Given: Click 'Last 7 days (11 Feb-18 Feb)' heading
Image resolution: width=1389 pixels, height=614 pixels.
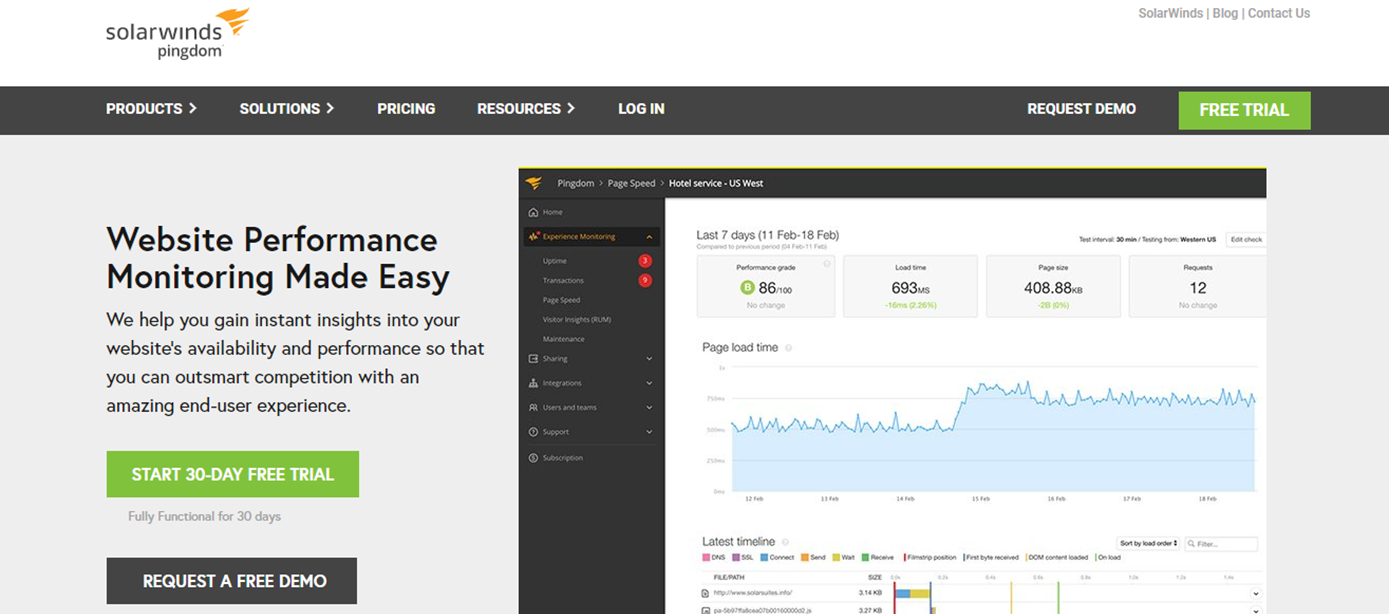Looking at the screenshot, I should (768, 235).
